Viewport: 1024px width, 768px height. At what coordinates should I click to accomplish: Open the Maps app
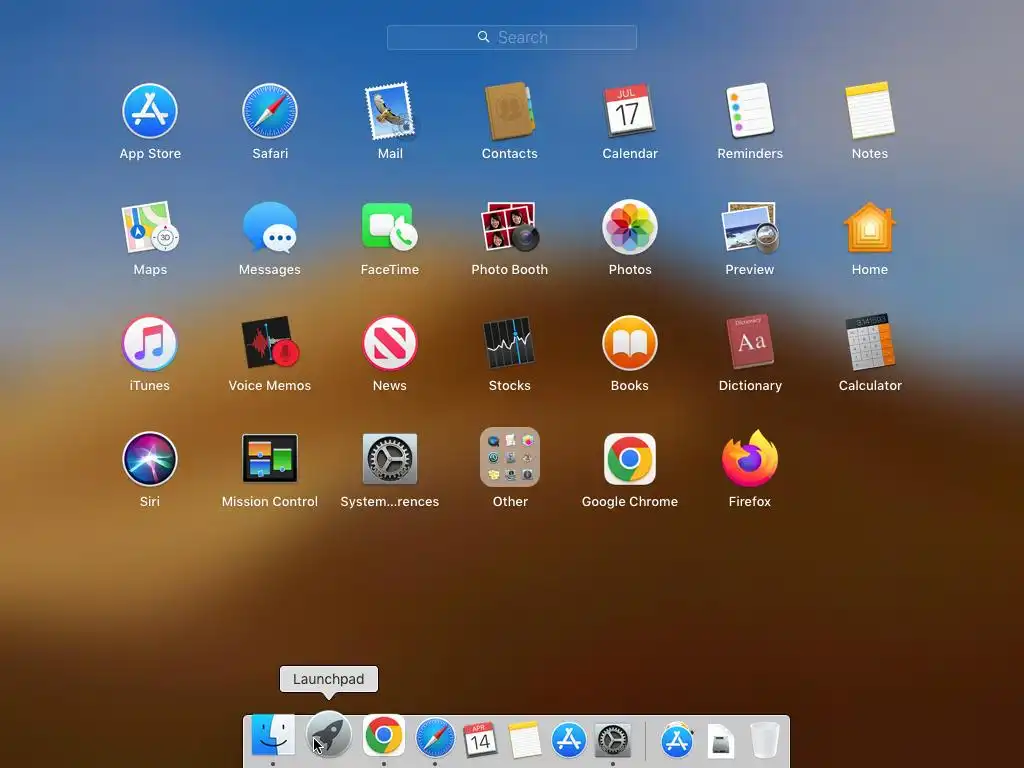coord(150,227)
